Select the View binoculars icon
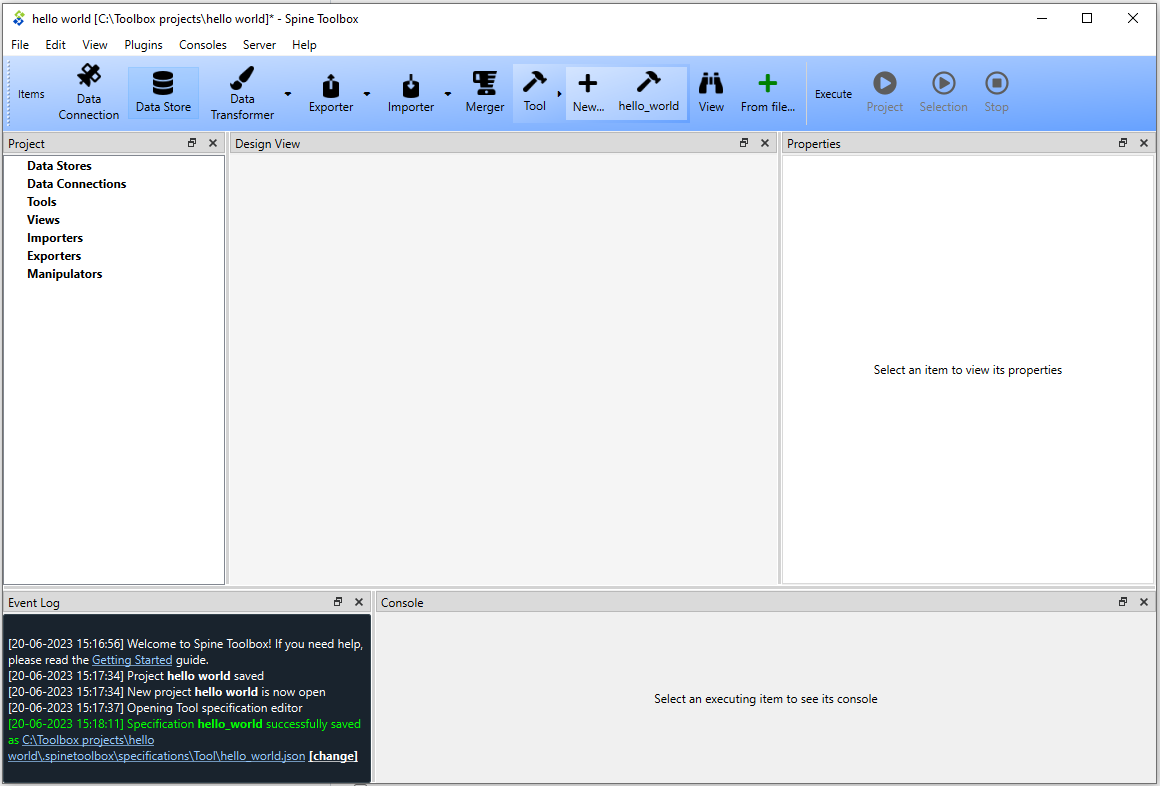 coord(711,93)
